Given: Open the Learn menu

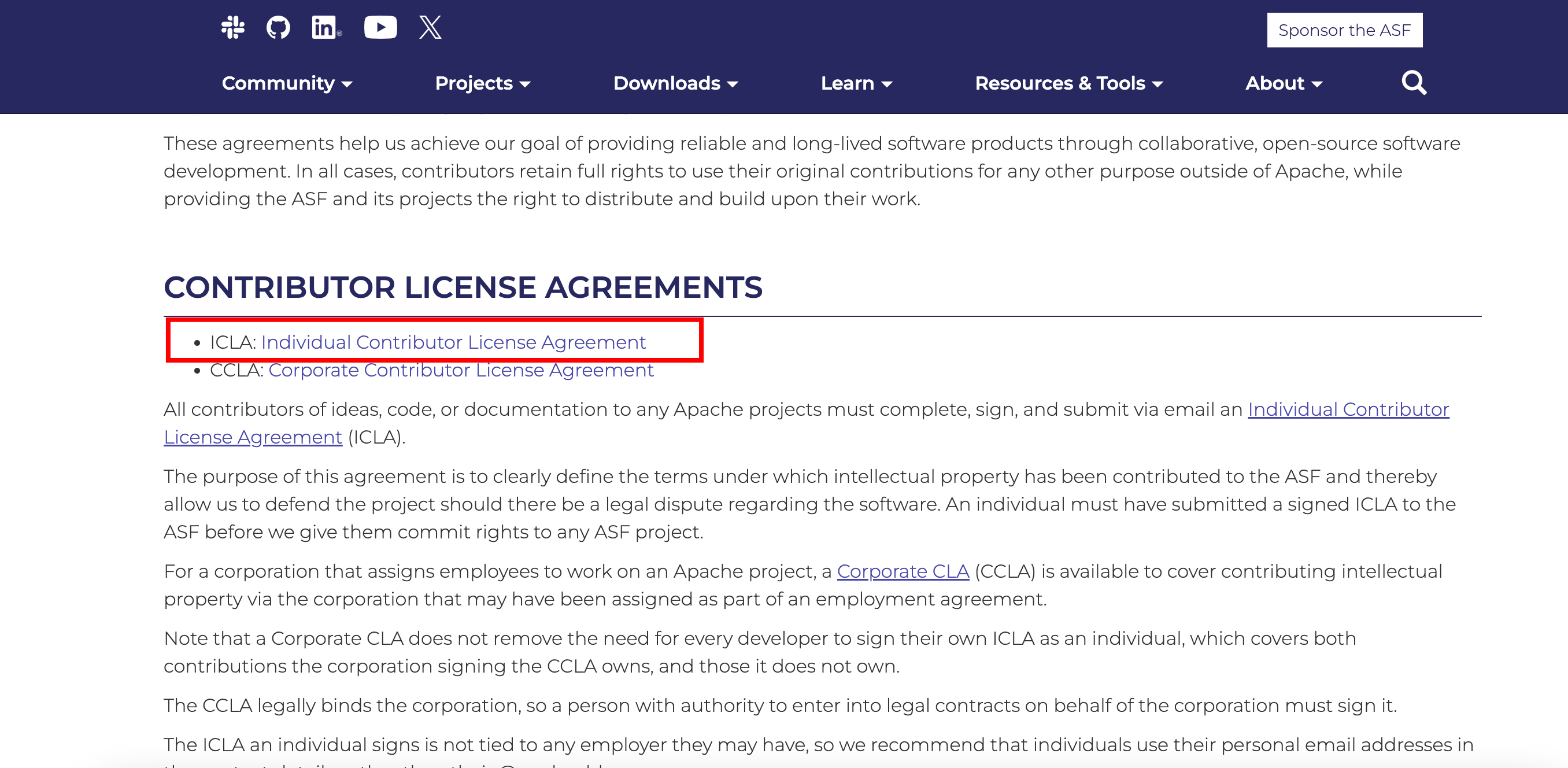Looking at the screenshot, I should point(856,83).
